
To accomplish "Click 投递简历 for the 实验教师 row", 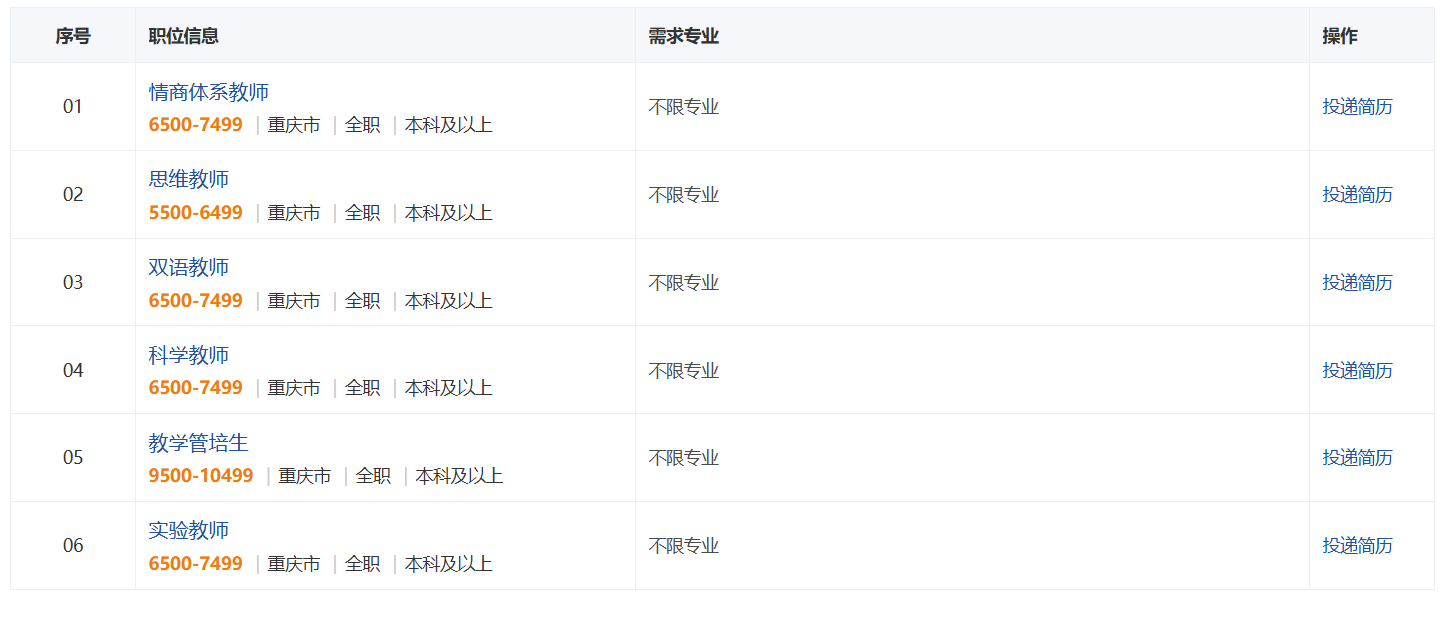I will point(1357,545).
